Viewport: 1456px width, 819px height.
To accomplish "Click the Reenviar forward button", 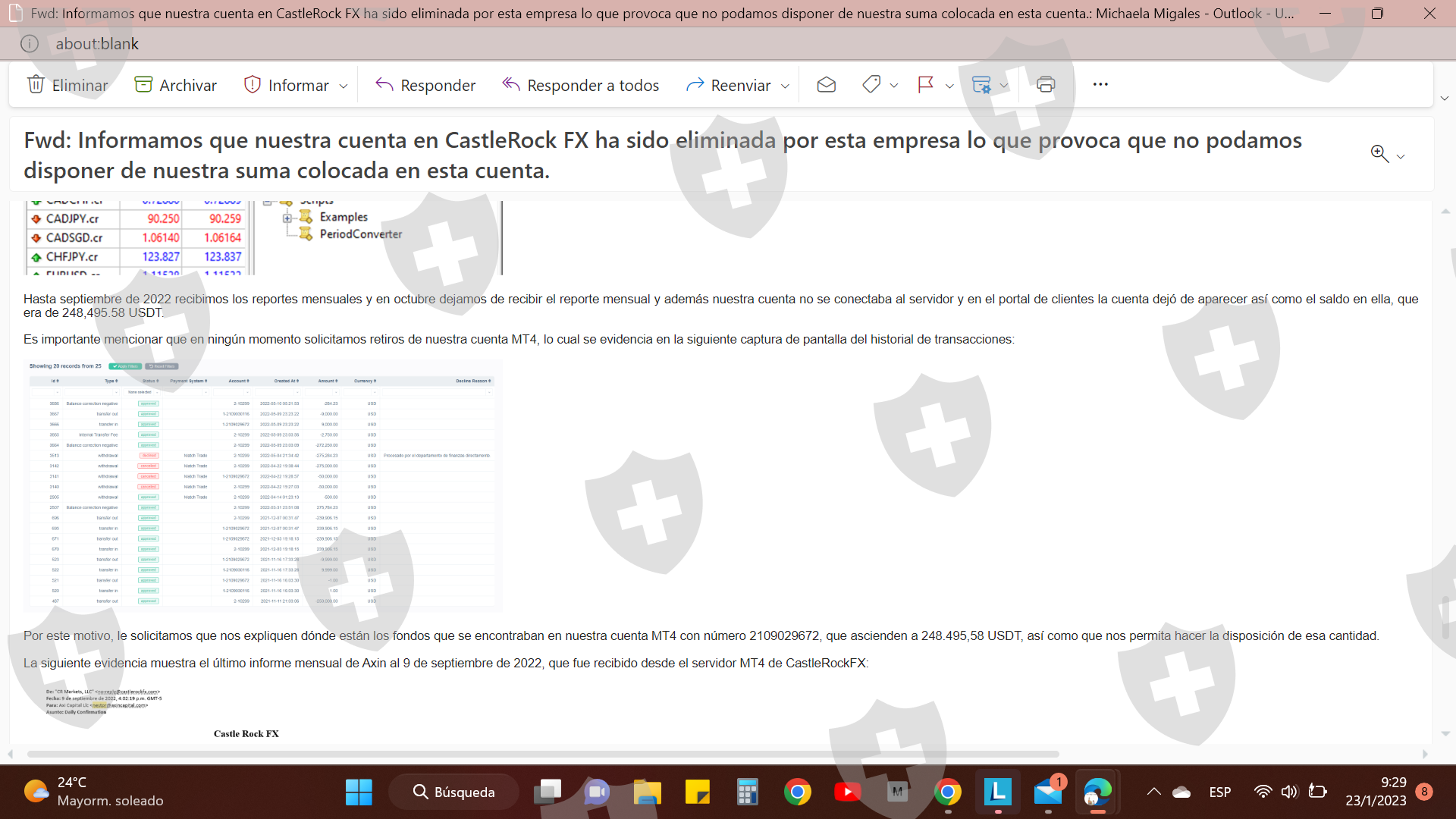I will pos(729,85).
